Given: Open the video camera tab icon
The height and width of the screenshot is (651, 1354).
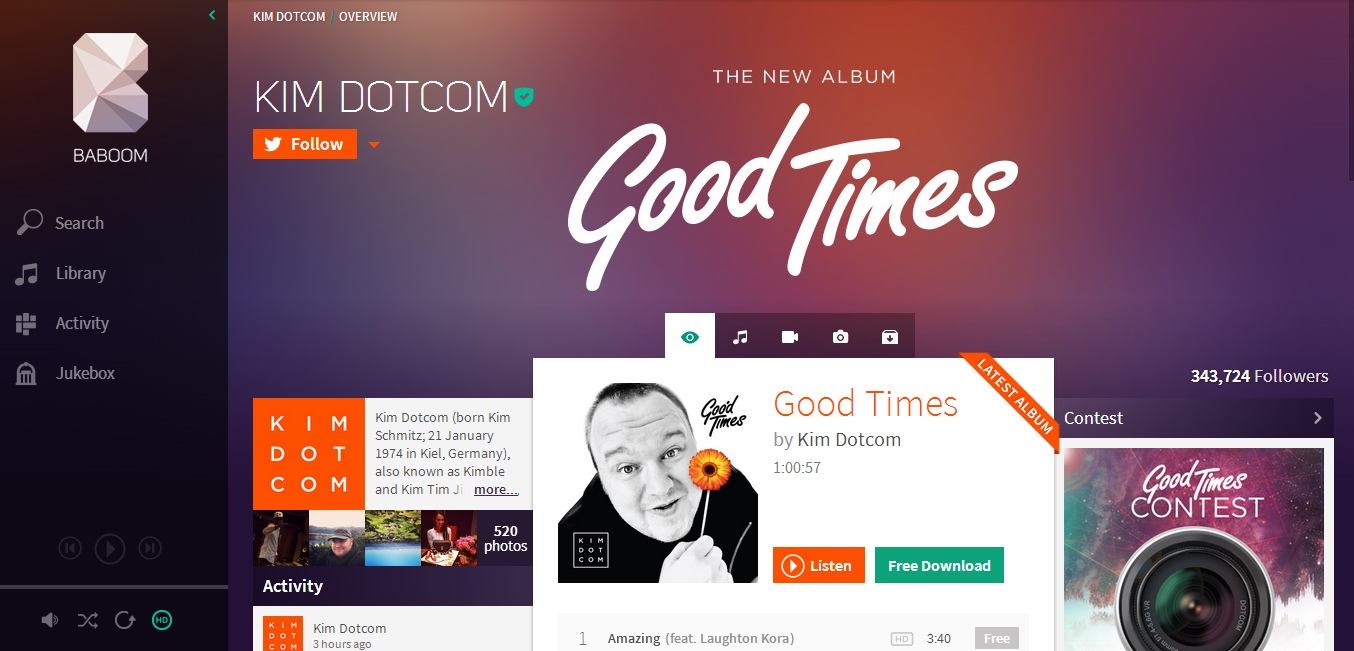Looking at the screenshot, I should (x=790, y=337).
